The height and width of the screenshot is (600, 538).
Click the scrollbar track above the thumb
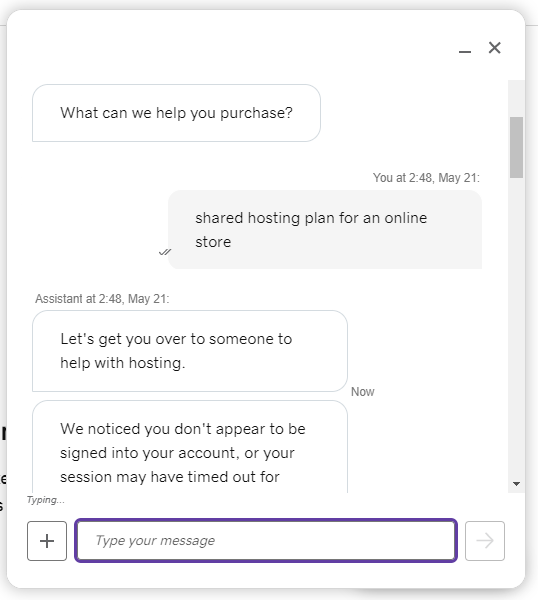pos(516,98)
